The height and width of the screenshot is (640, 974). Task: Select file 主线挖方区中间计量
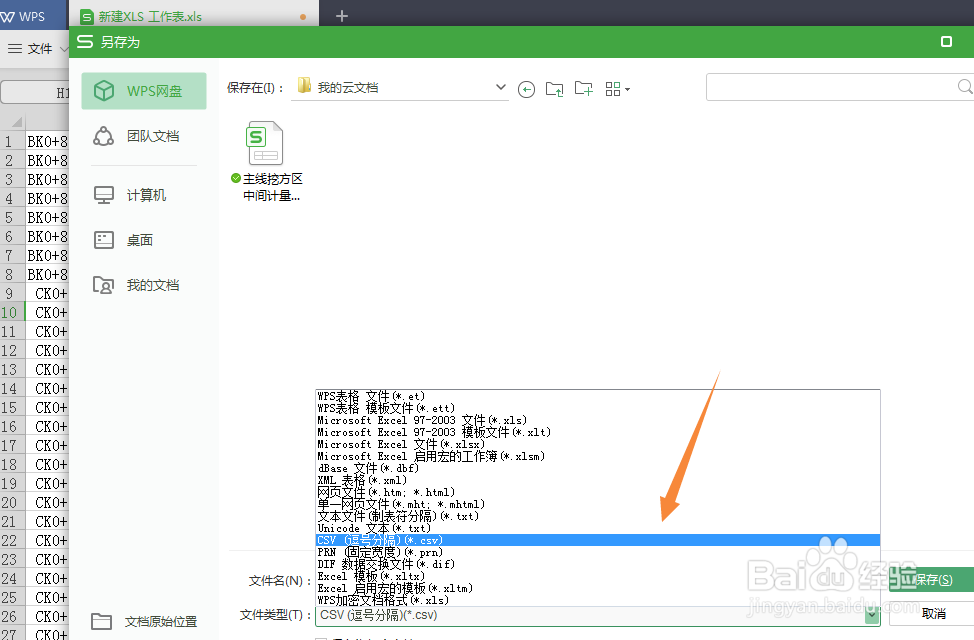point(267,162)
